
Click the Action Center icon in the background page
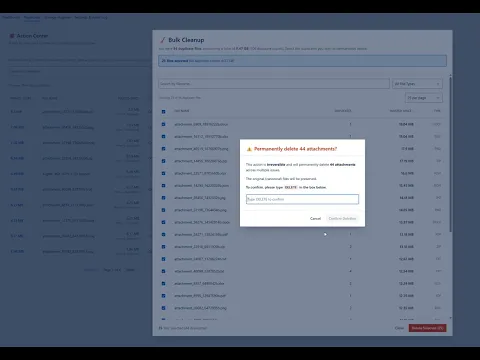pyautogui.click(x=12, y=36)
